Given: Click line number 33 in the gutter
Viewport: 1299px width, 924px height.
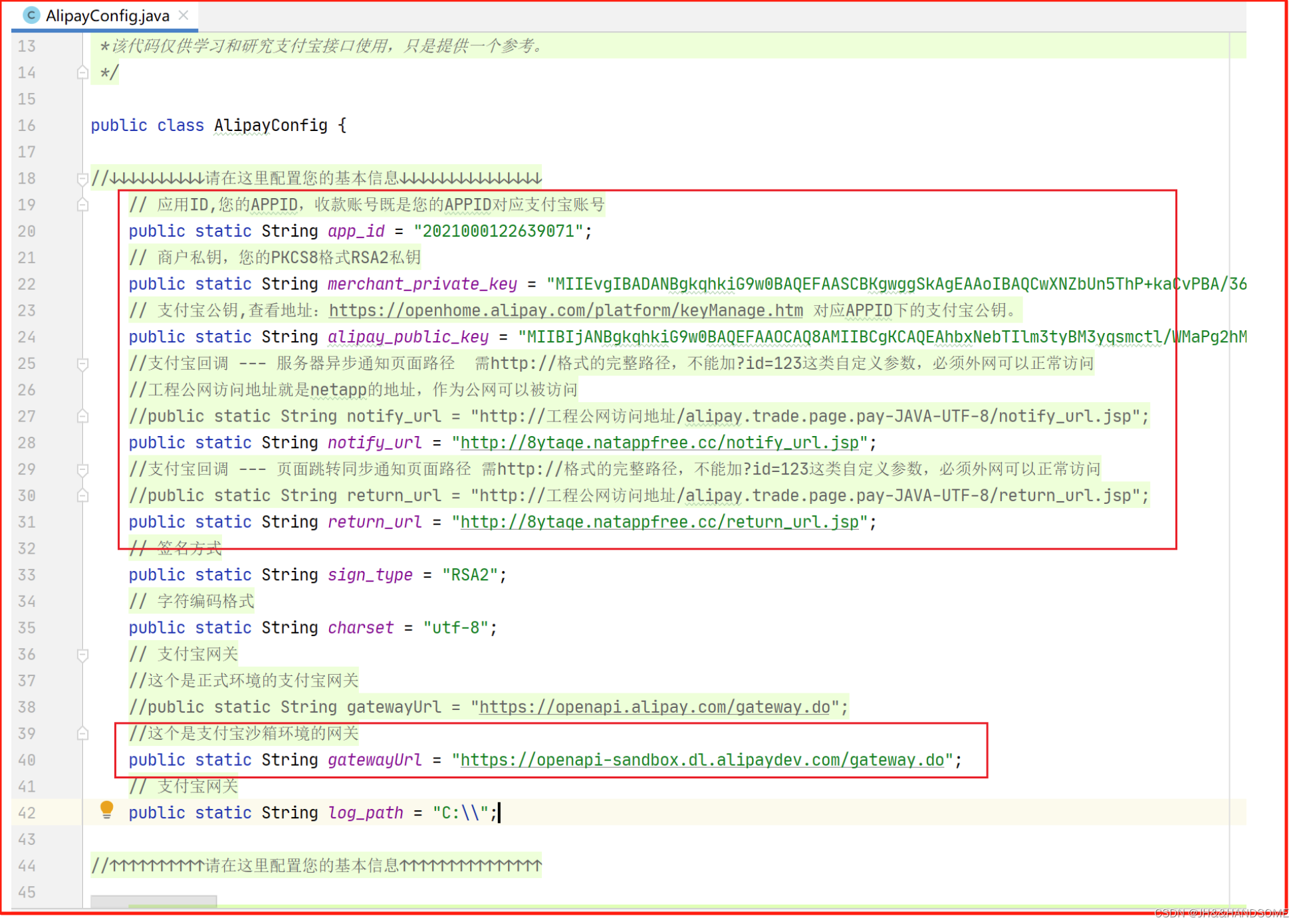Looking at the screenshot, I should 27,576.
